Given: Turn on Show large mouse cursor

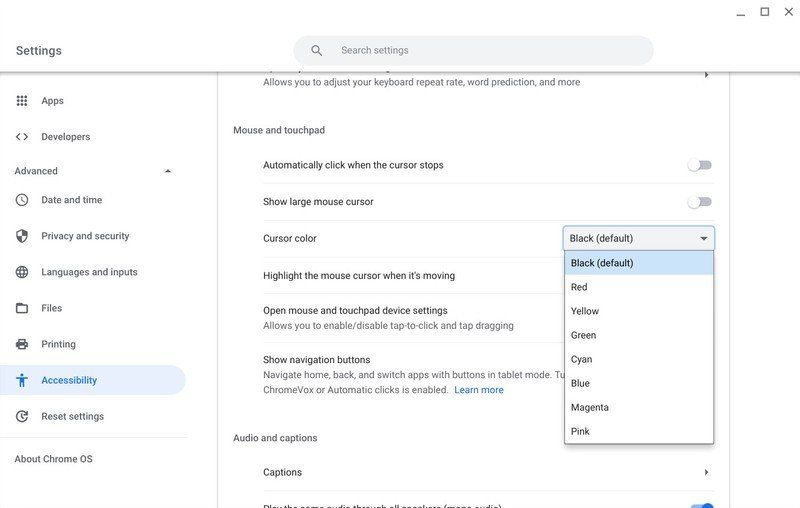Looking at the screenshot, I should pyautogui.click(x=699, y=202).
